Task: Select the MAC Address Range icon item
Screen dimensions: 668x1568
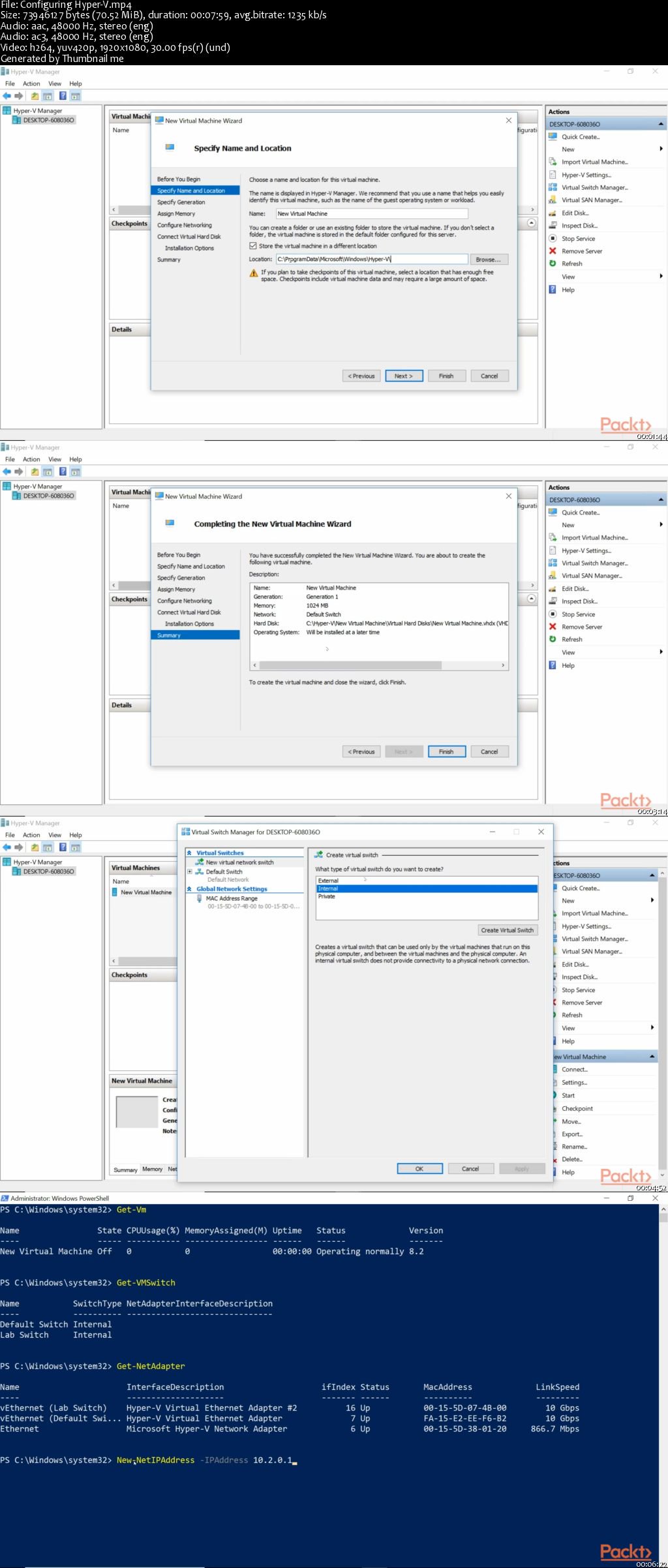Action: click(200, 899)
